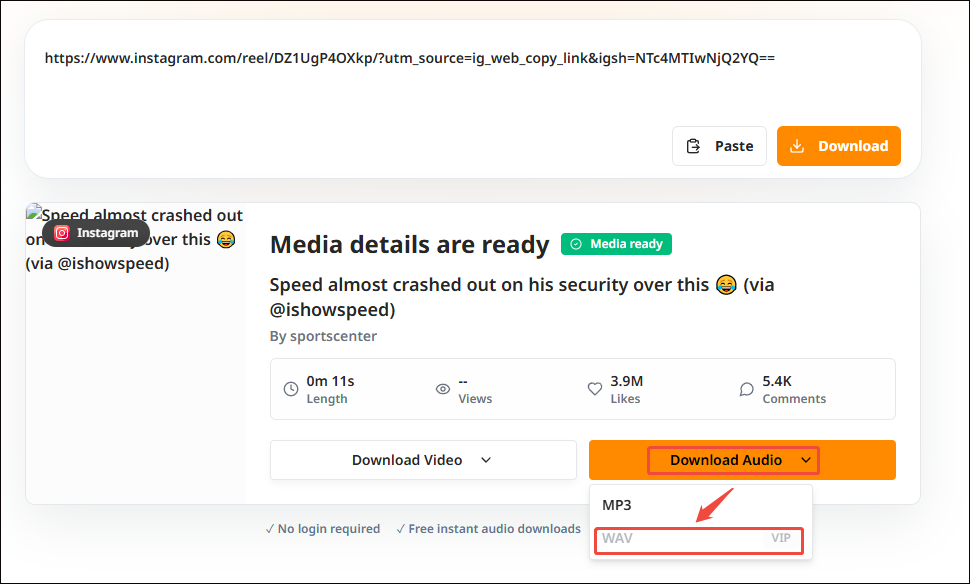Click the Media ready status badge
The image size is (970, 584).
tap(616, 244)
